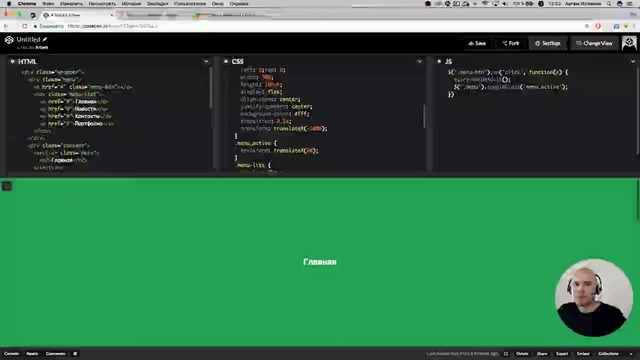This screenshot has width=640, height=360.
Task: Open the Console panel
Action: pos(11,354)
